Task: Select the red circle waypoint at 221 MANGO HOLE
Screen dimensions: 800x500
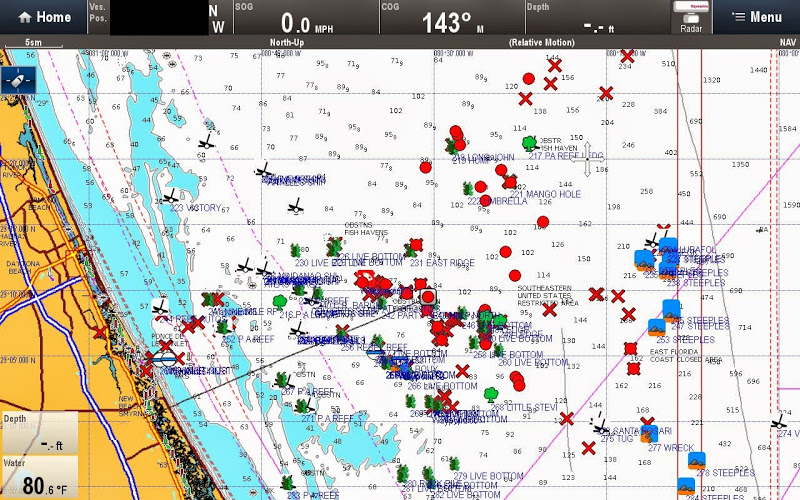Action: coord(509,182)
